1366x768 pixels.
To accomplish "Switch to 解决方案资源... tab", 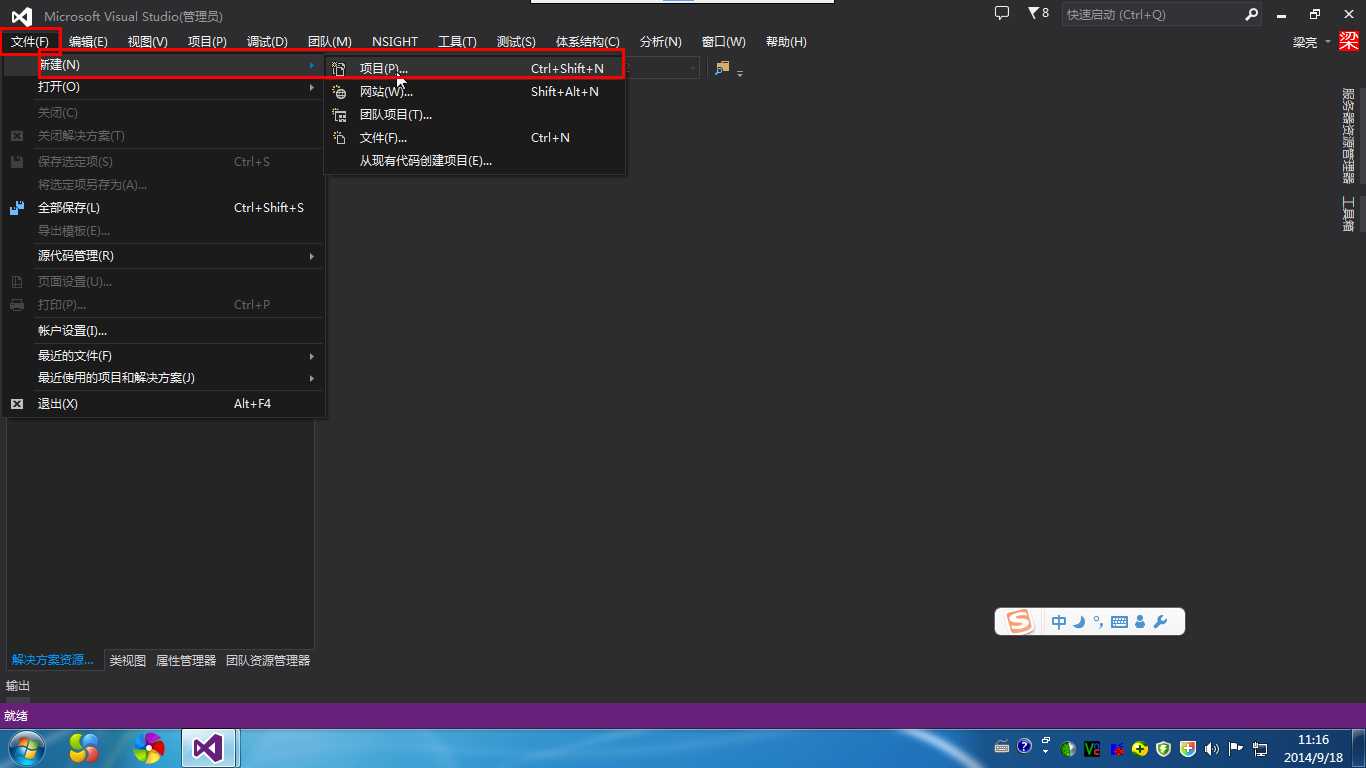I will click(53, 660).
